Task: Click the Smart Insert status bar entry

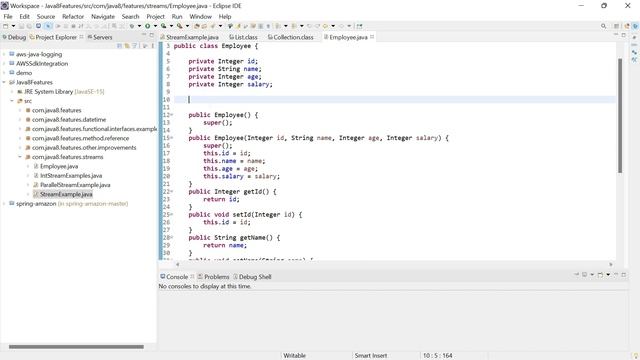Action: tap(371, 356)
